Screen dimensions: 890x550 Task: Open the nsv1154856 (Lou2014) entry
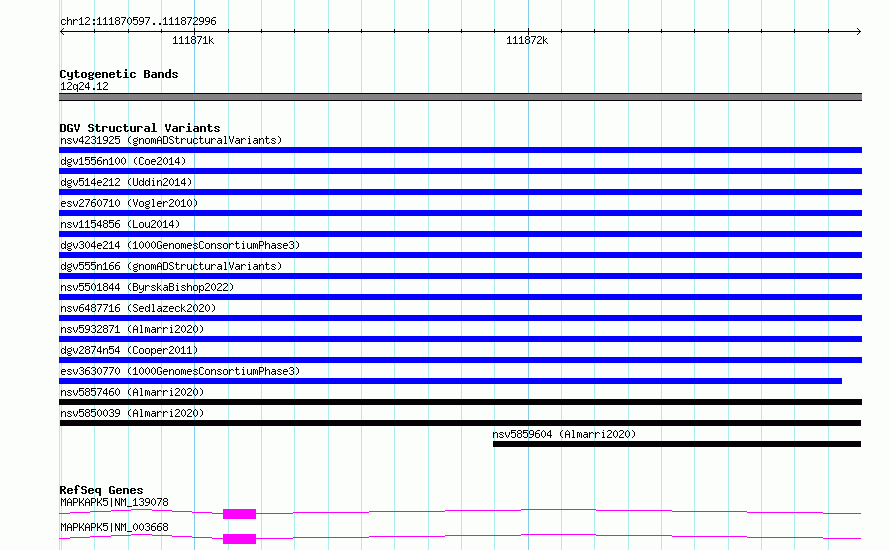[x=120, y=224]
